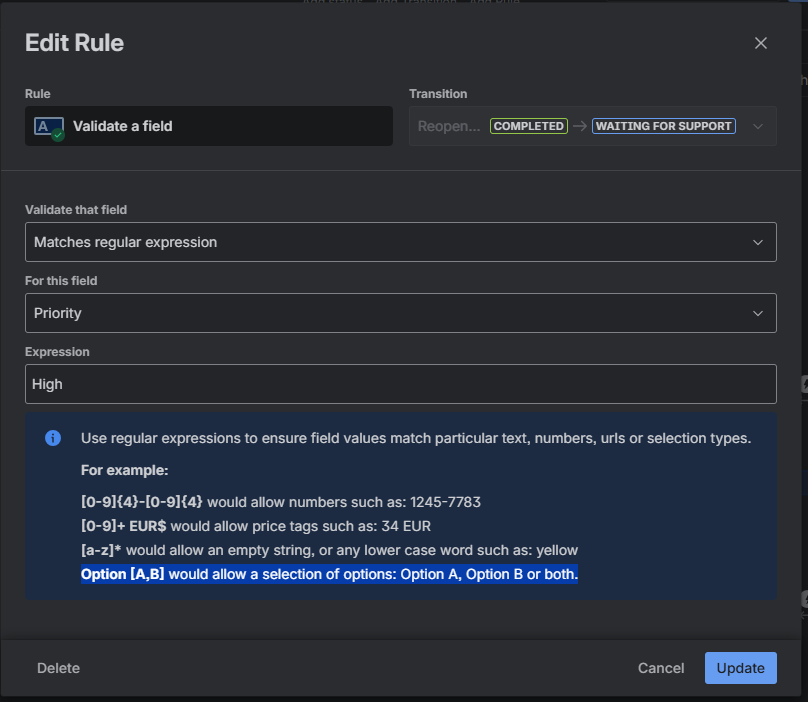Click the blue info icon

(x=53, y=438)
